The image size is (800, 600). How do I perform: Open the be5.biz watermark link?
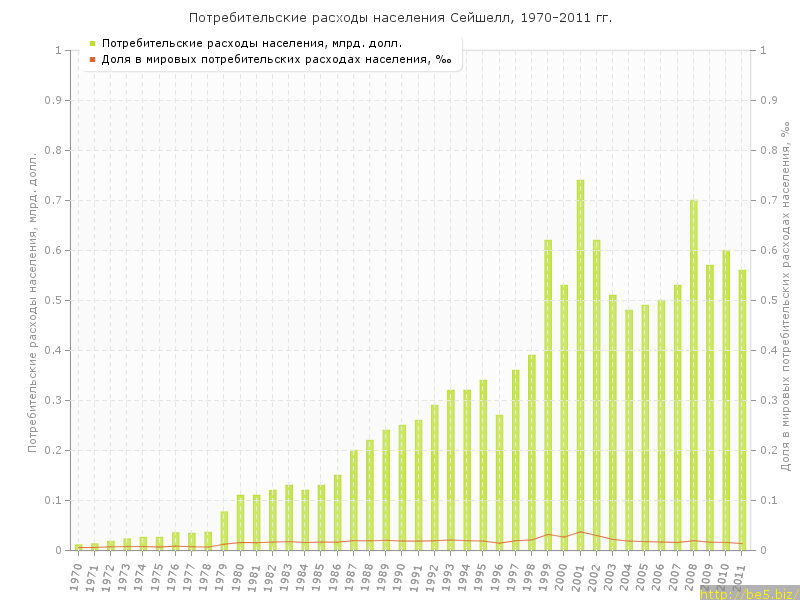click(x=748, y=593)
